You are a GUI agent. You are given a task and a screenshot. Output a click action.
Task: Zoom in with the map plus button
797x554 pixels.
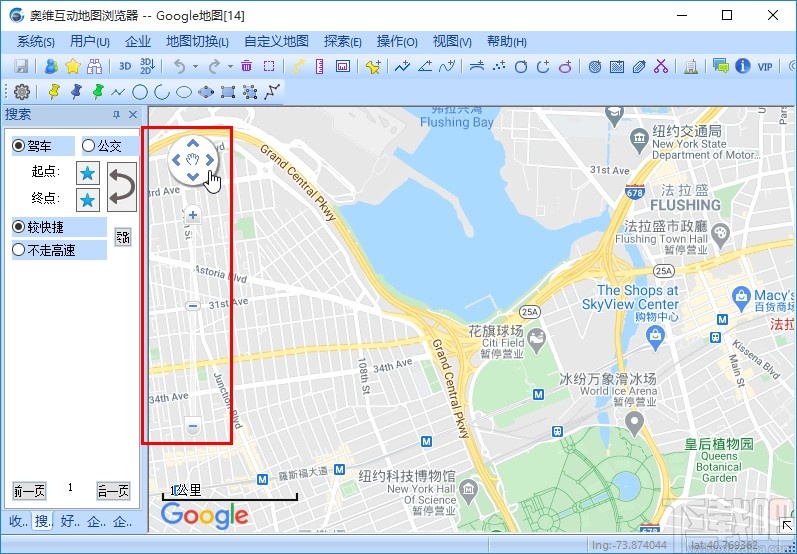tap(193, 215)
